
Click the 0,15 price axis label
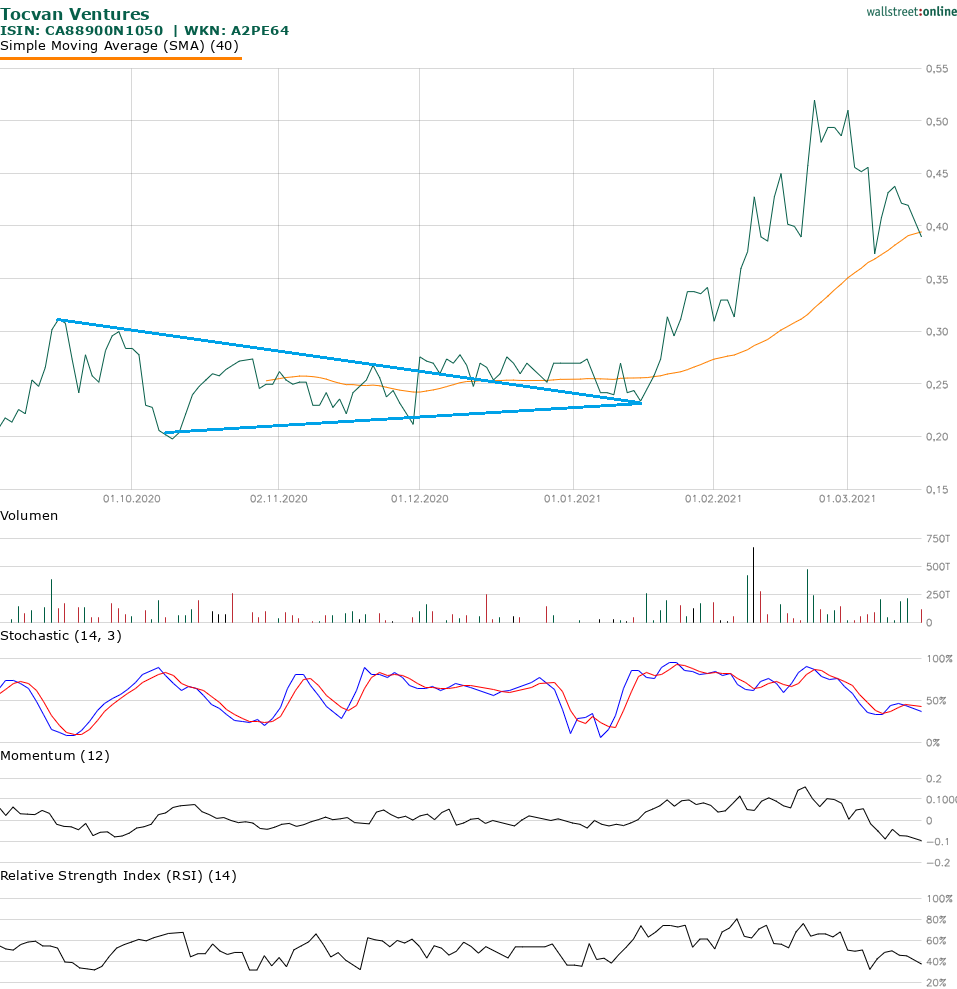click(x=937, y=489)
